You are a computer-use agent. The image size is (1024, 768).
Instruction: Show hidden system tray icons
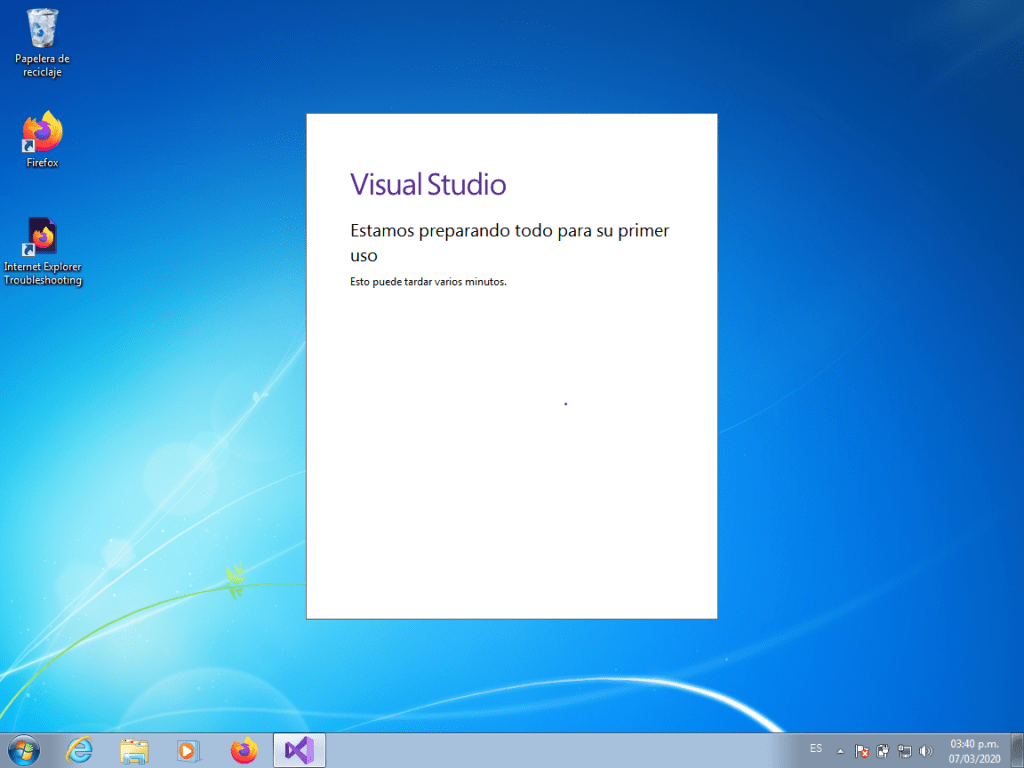pyautogui.click(x=840, y=750)
